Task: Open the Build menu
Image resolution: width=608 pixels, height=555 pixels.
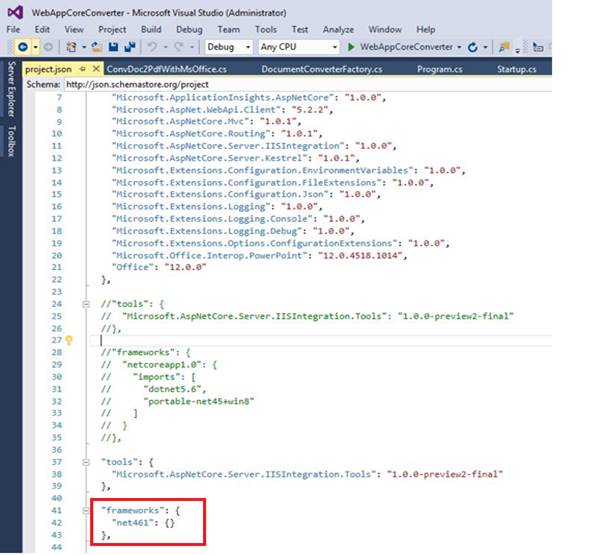Action: click(x=151, y=29)
